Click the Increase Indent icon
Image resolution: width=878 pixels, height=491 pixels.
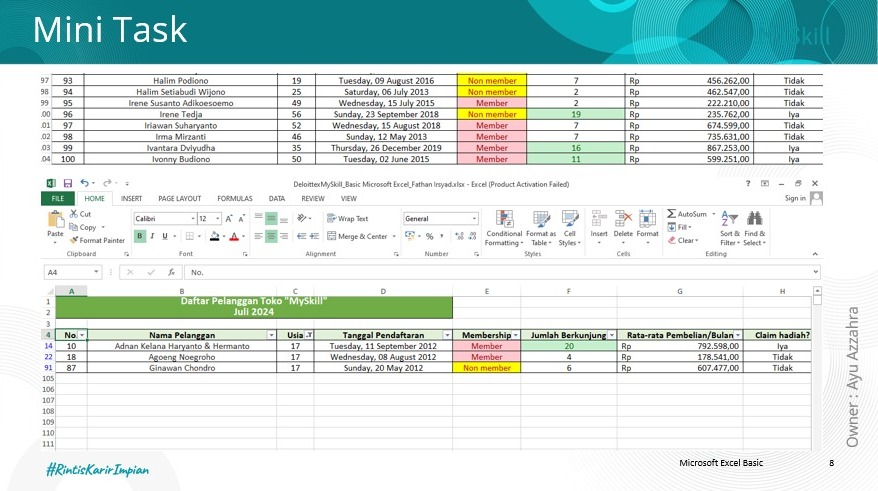(314, 236)
